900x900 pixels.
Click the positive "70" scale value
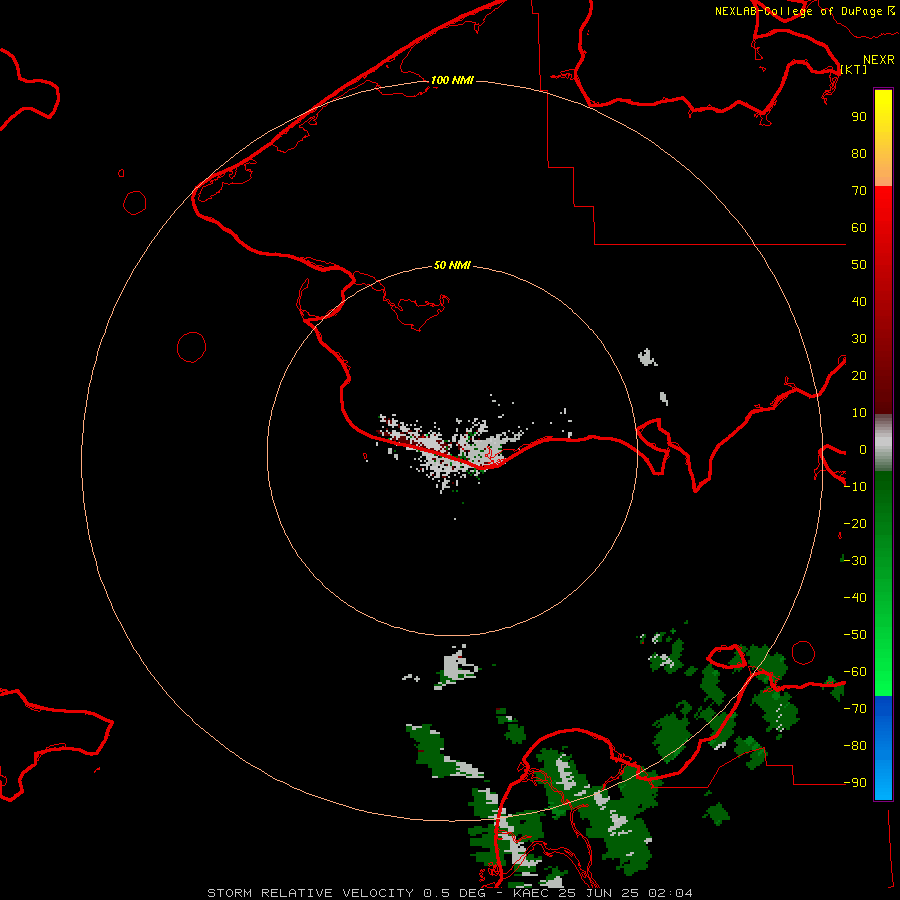click(x=859, y=191)
